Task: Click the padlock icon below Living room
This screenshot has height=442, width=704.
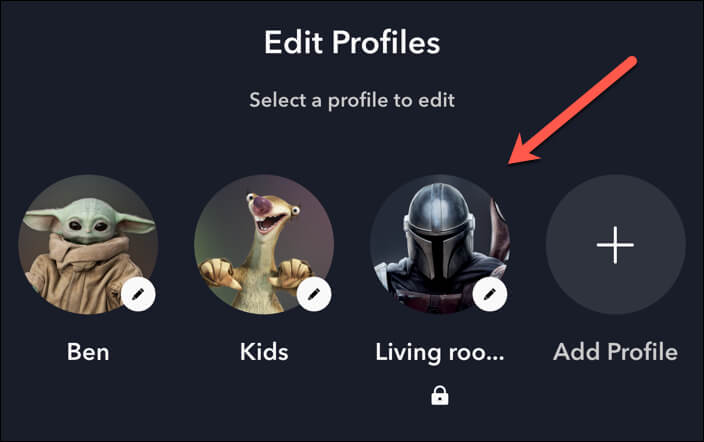Action: 439,397
